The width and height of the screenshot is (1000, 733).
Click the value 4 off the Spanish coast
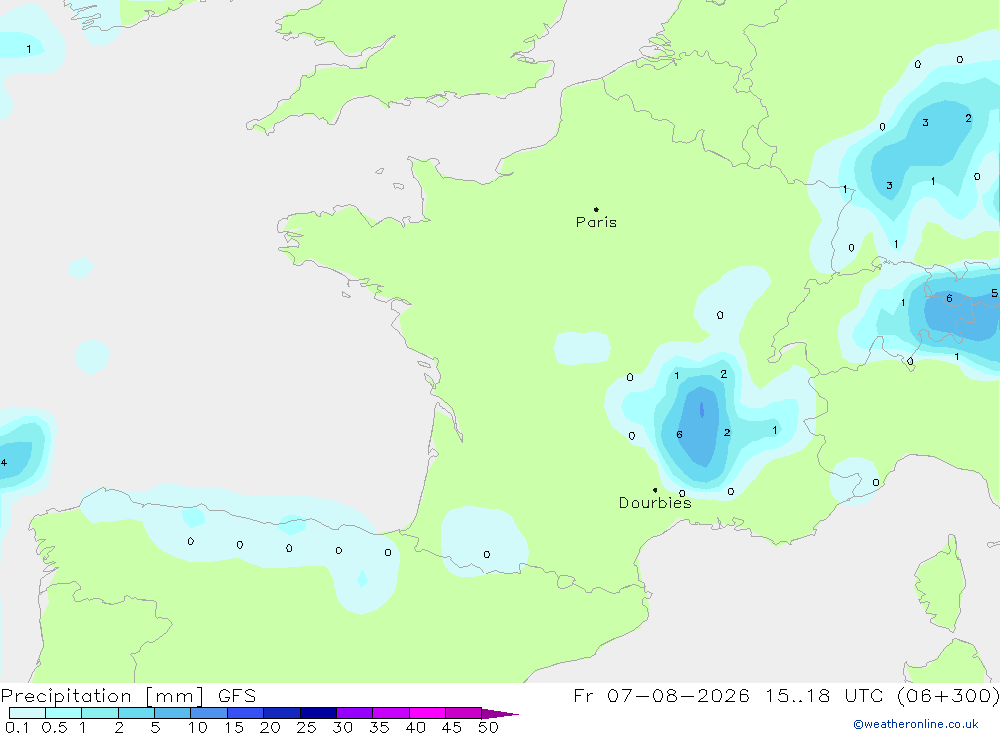click(4, 463)
